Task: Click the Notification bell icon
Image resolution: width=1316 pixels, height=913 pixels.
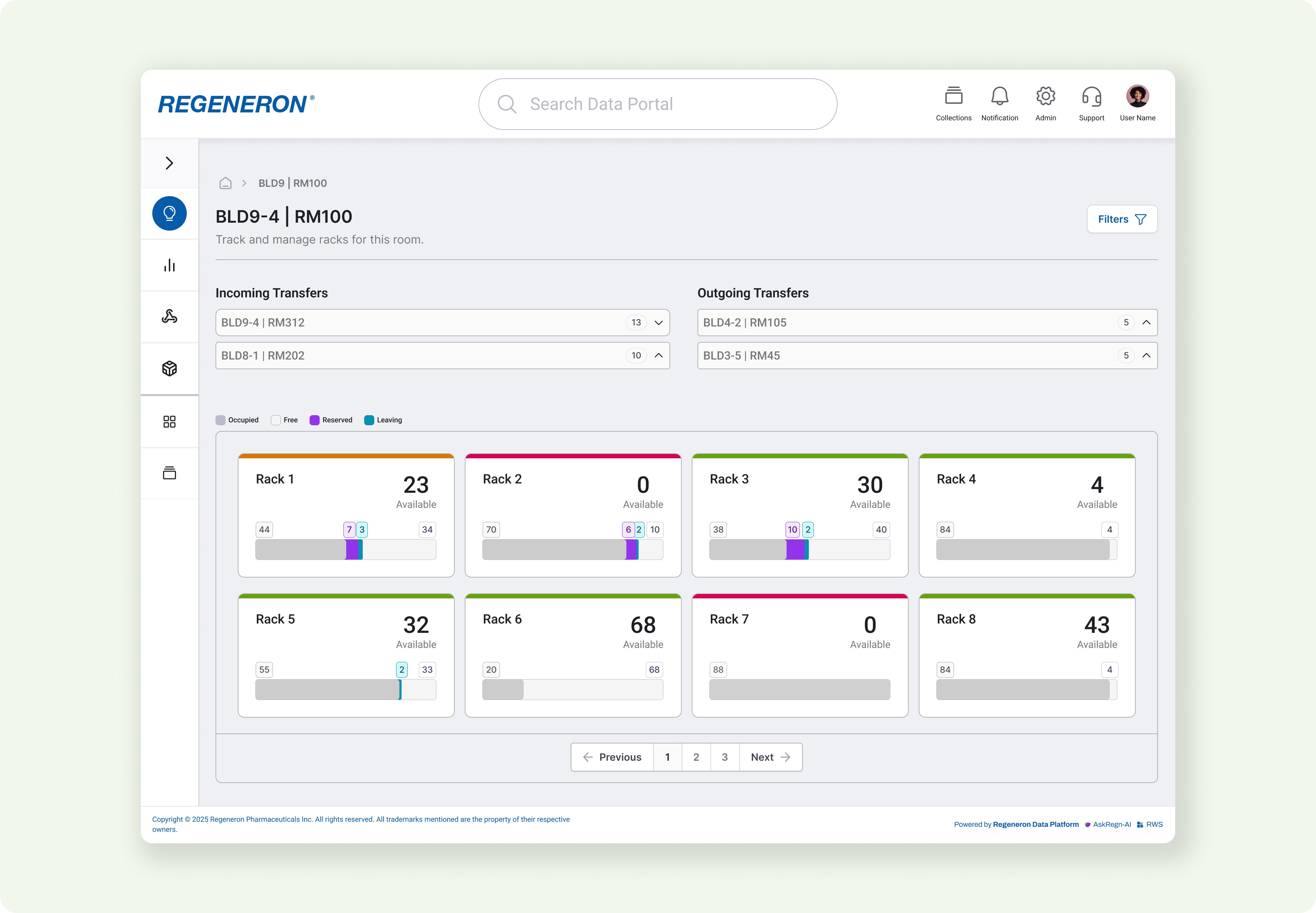Action: (x=999, y=96)
